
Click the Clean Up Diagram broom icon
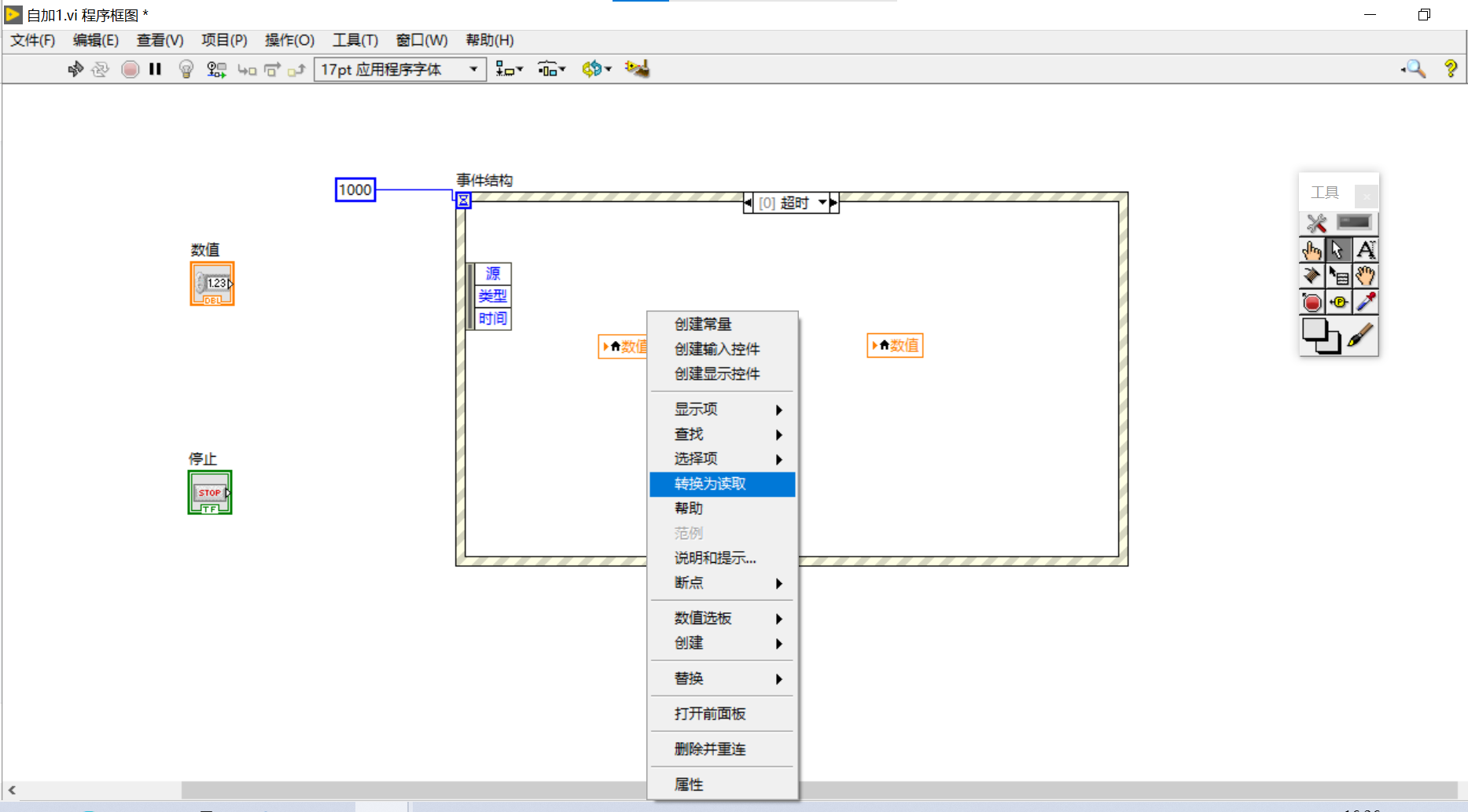point(638,68)
